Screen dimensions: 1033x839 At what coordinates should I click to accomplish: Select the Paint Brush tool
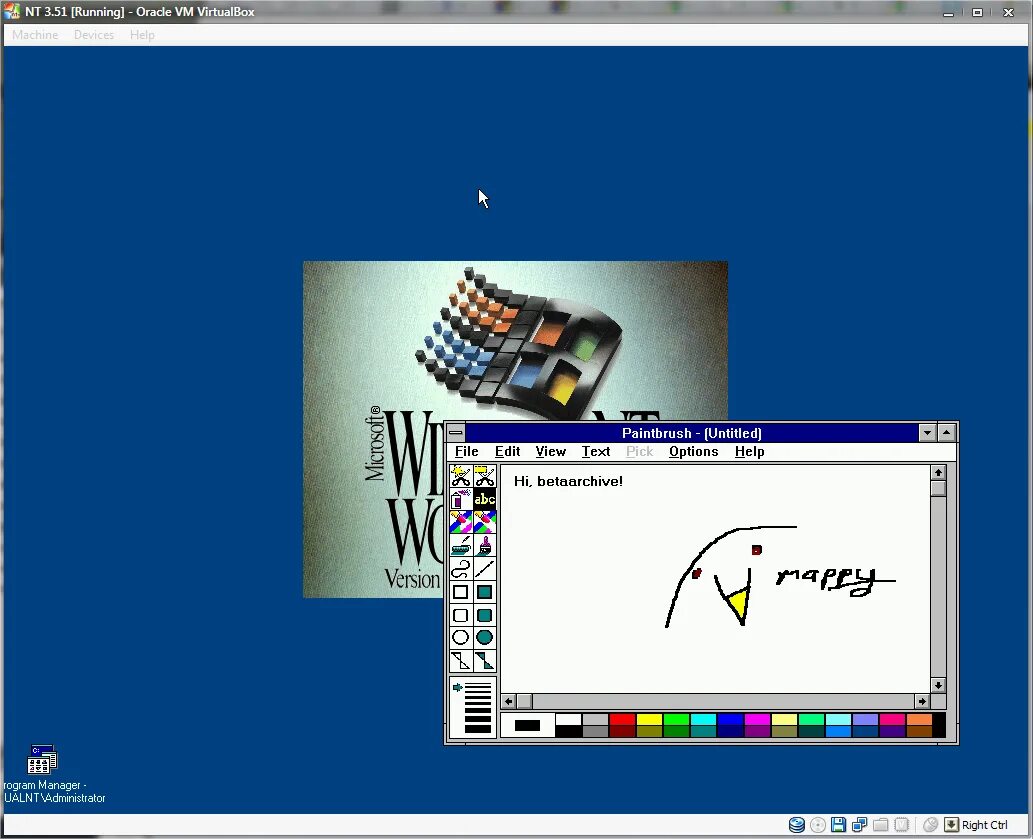pos(483,545)
